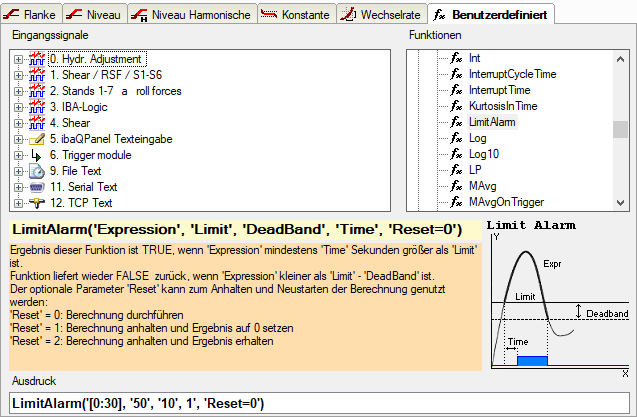Click the File Text clock icon
The height and width of the screenshot is (417, 637).
tap(36, 171)
